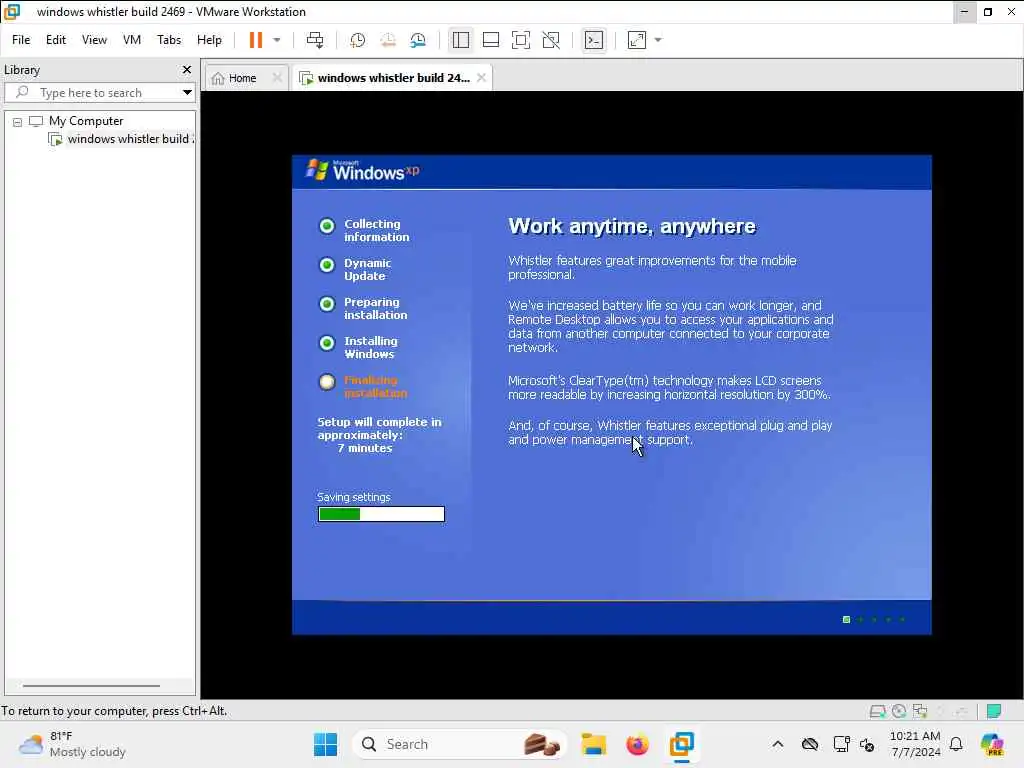
Task: Click the message log status bar icon
Action: (x=994, y=711)
